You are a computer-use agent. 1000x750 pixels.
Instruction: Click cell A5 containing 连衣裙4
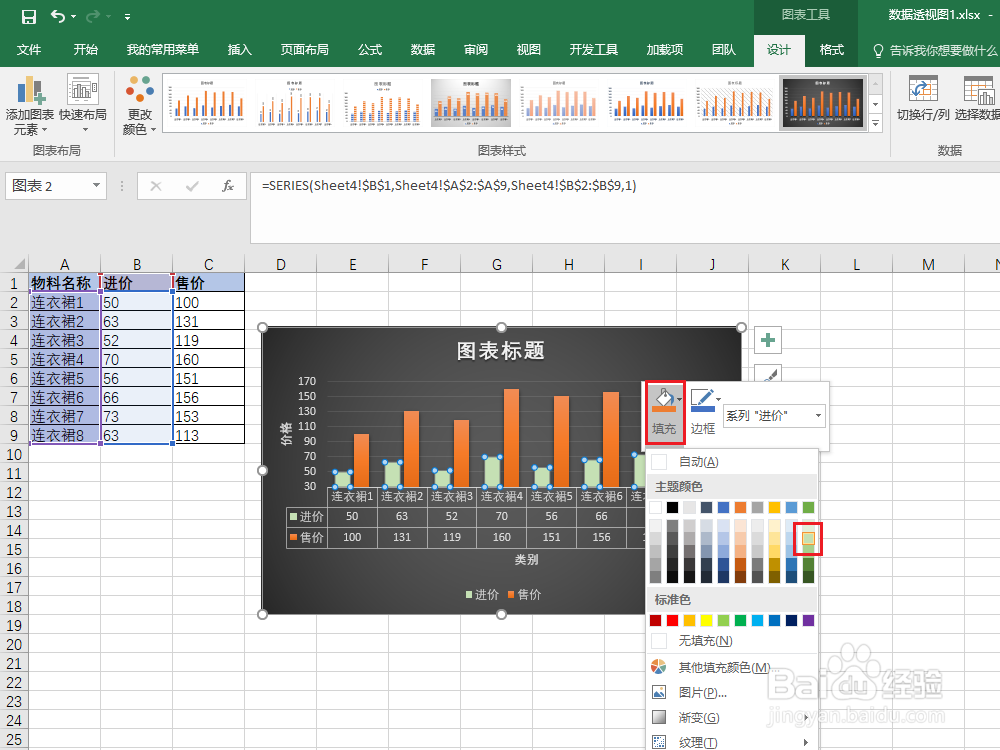pyautogui.click(x=64, y=359)
